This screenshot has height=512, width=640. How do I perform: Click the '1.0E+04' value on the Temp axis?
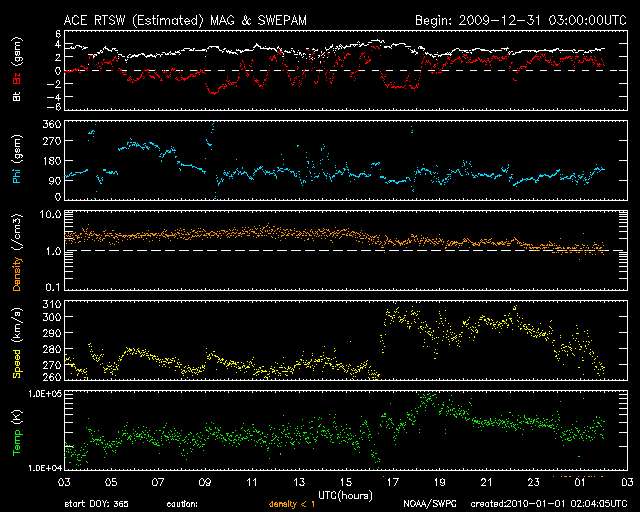point(45,468)
